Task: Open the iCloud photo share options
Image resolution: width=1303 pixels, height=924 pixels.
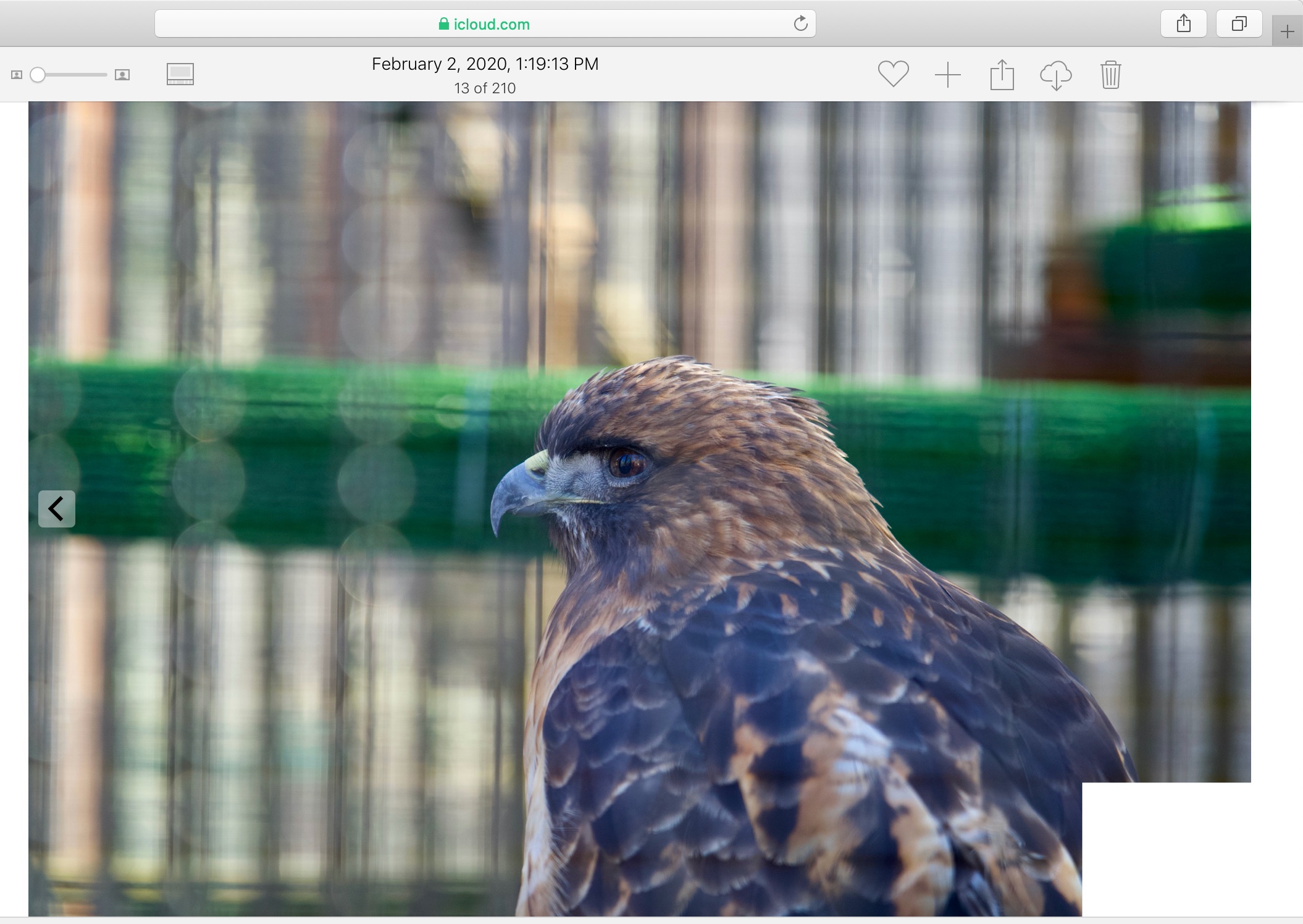Action: click(x=1002, y=75)
